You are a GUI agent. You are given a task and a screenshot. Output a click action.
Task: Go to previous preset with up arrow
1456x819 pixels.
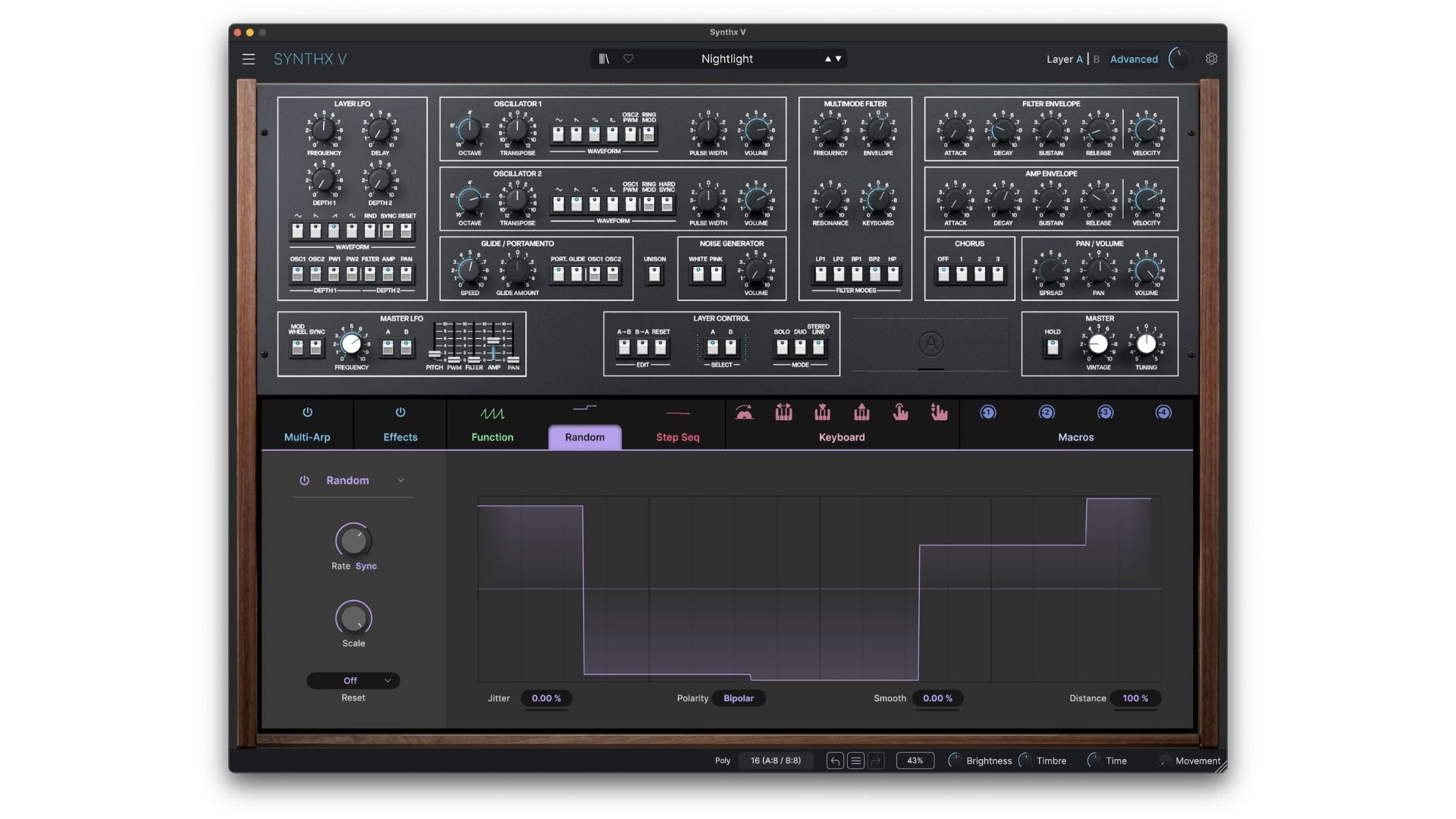(x=827, y=58)
